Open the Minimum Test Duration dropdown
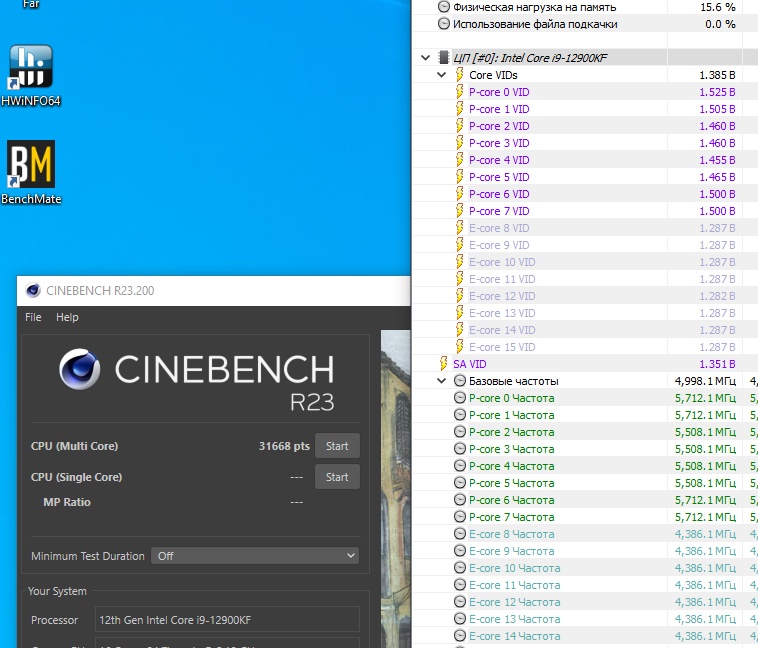The width and height of the screenshot is (758, 648). [255, 556]
